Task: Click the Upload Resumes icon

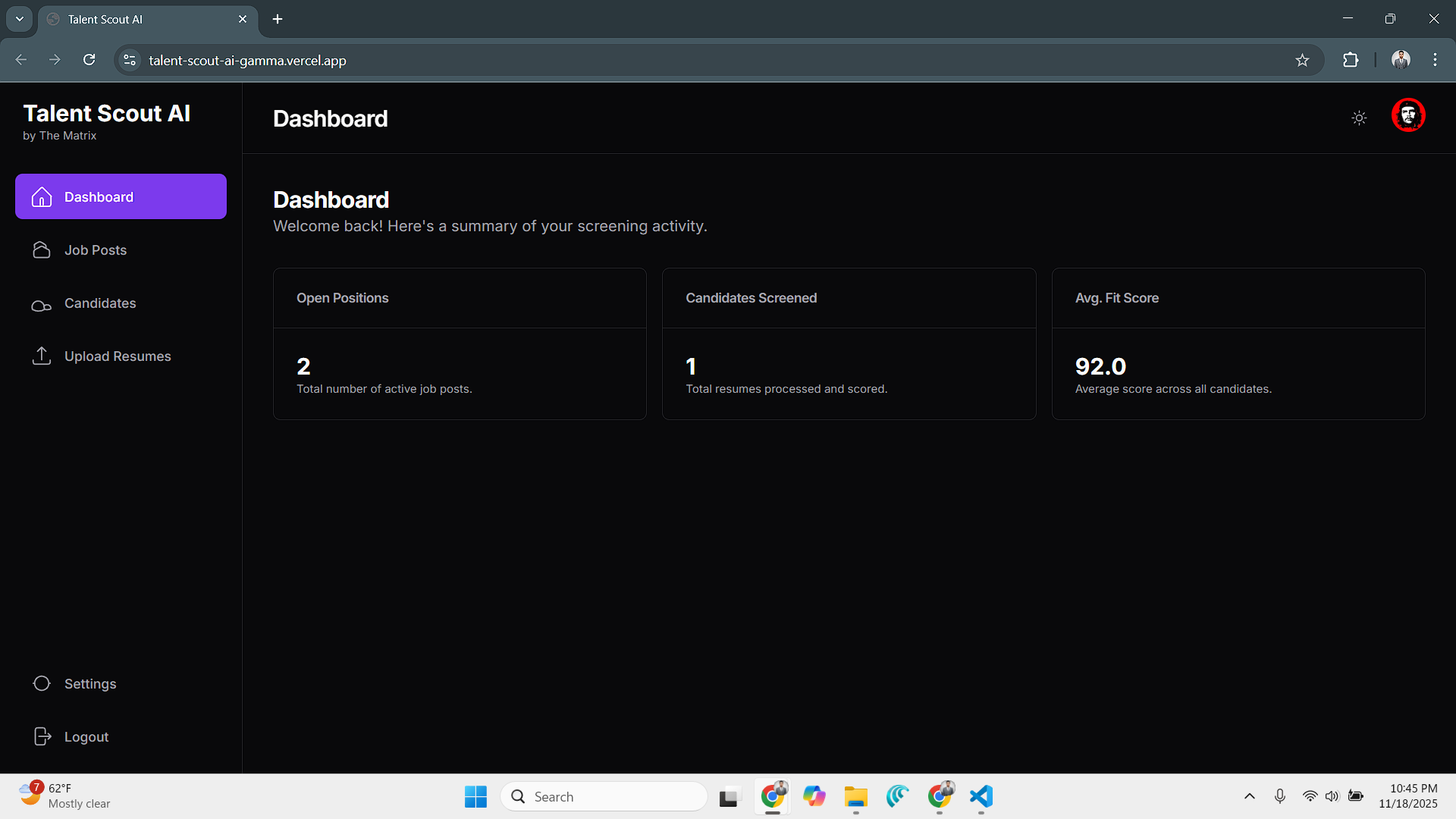Action: click(x=42, y=356)
